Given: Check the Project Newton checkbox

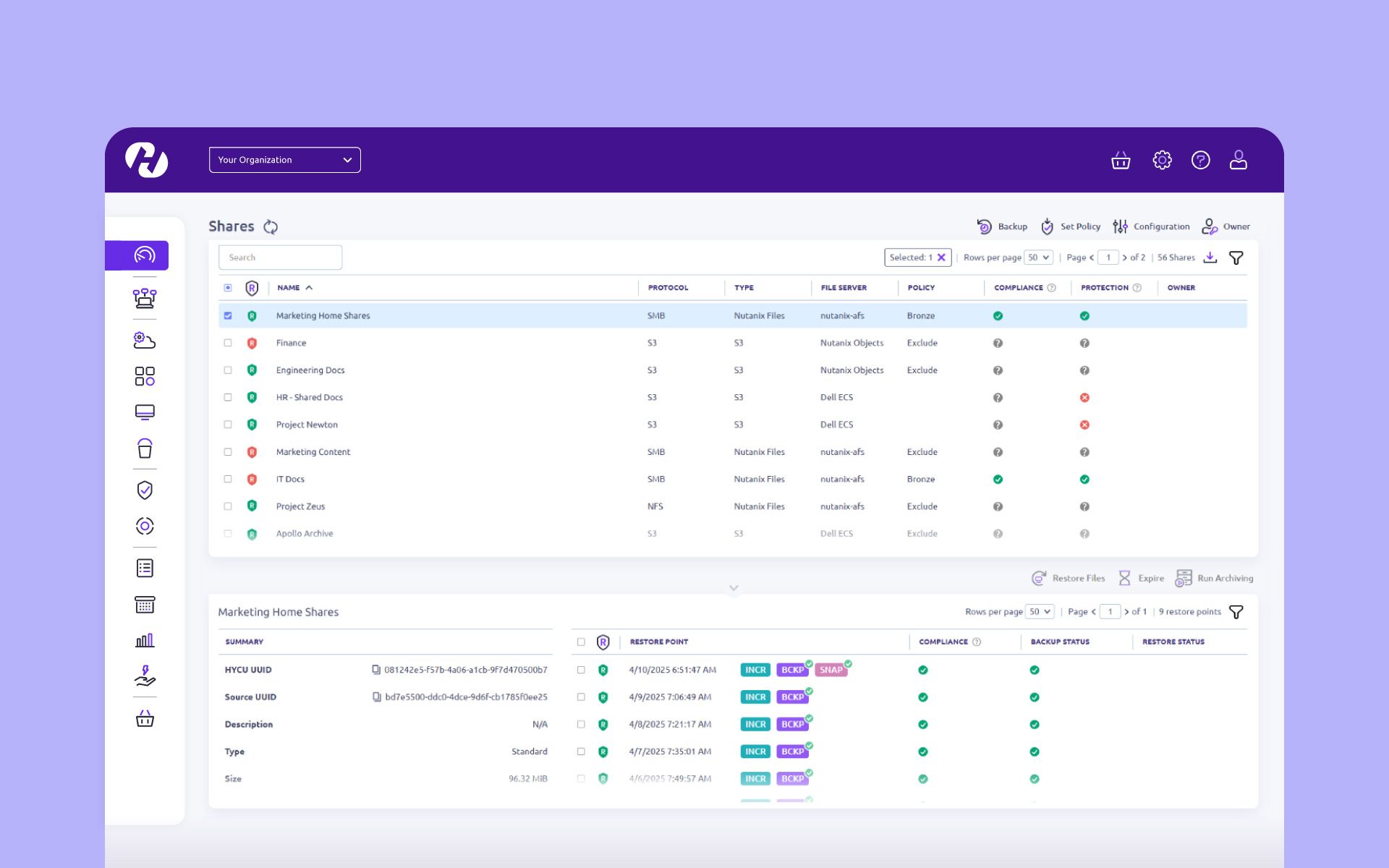Looking at the screenshot, I should pyautogui.click(x=228, y=425).
